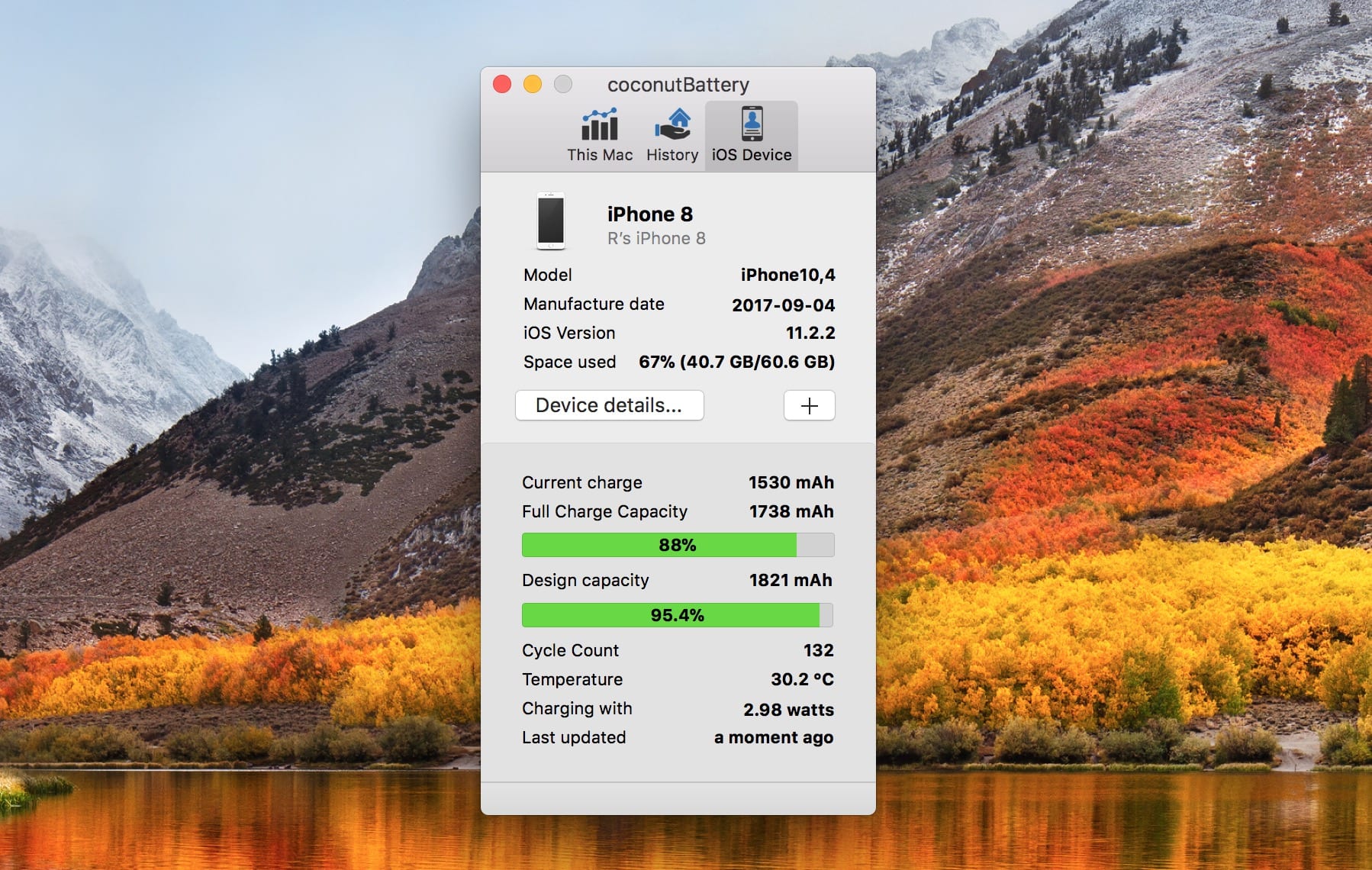Viewport: 1372px width, 870px height.
Task: Click the iPhone 8 device image
Action: tap(550, 221)
